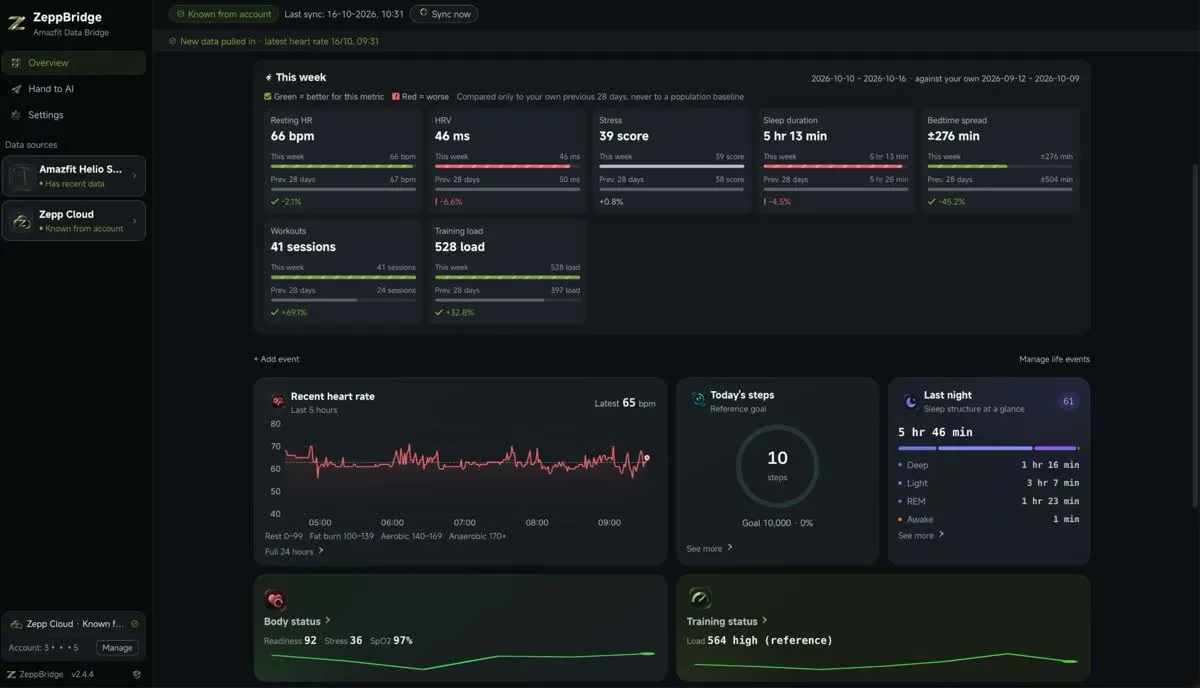
Task: Open the Body status details
Action: pyautogui.click(x=297, y=621)
